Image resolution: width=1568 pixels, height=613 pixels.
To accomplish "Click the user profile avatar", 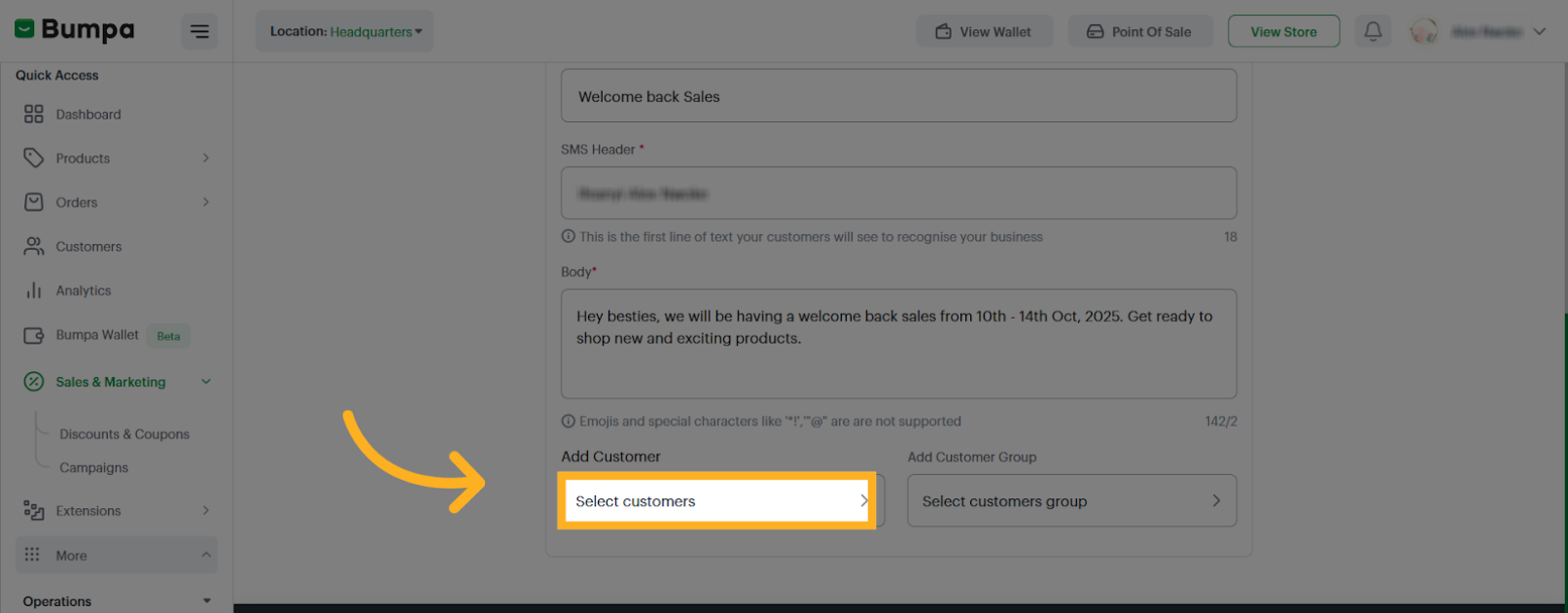I will click(1424, 31).
